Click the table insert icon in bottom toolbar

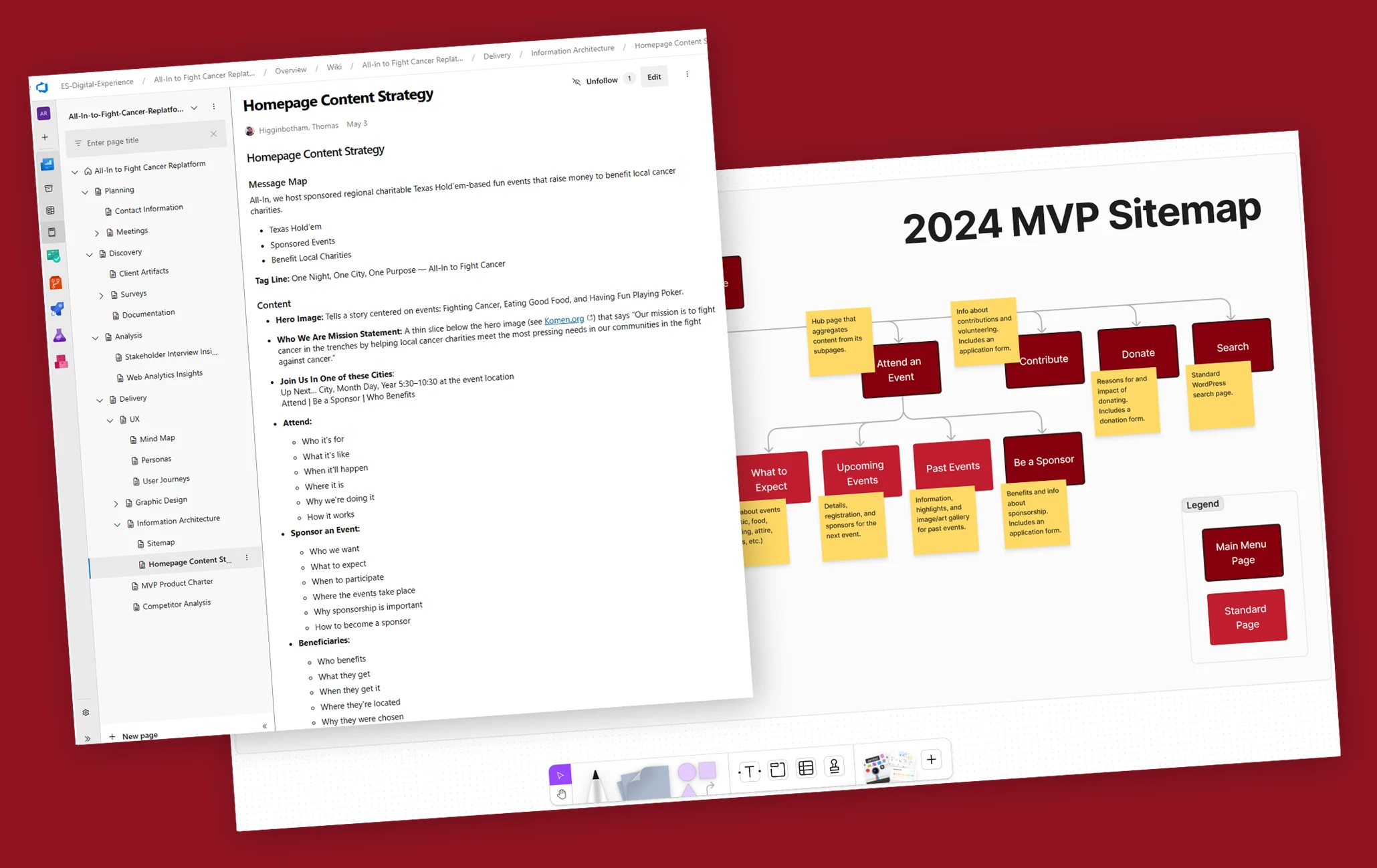coord(807,765)
